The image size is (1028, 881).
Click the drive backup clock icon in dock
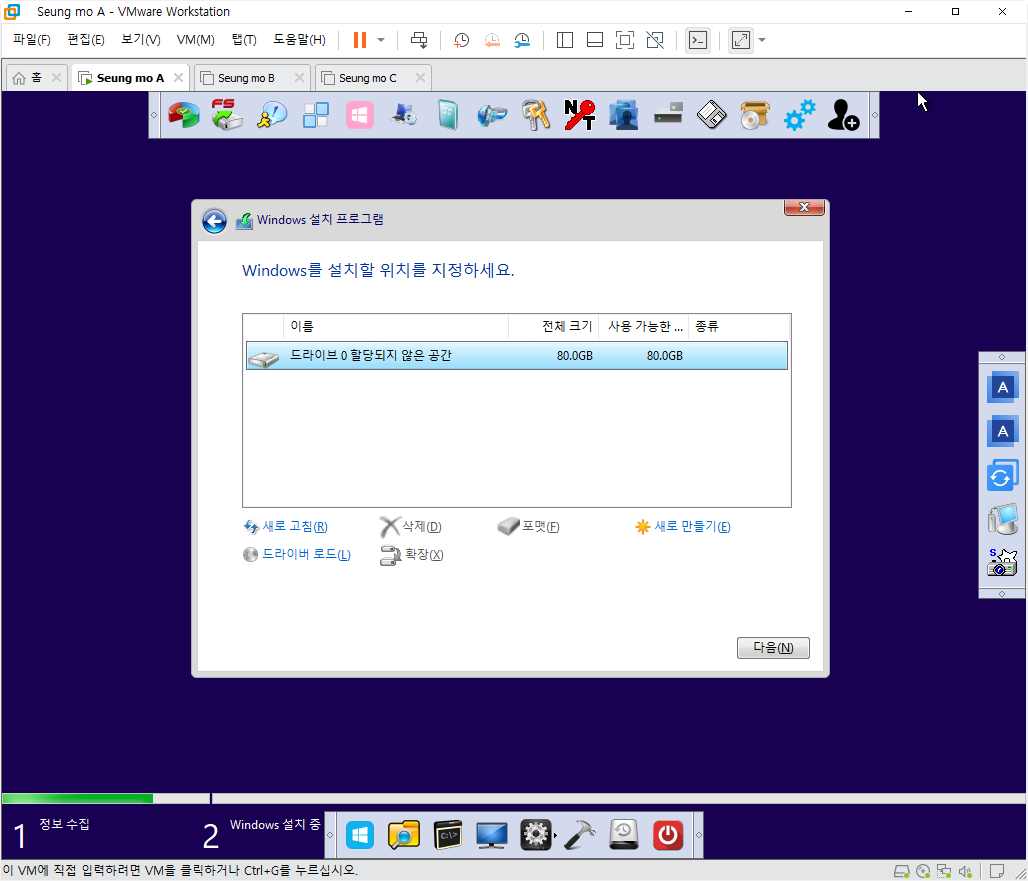623,835
